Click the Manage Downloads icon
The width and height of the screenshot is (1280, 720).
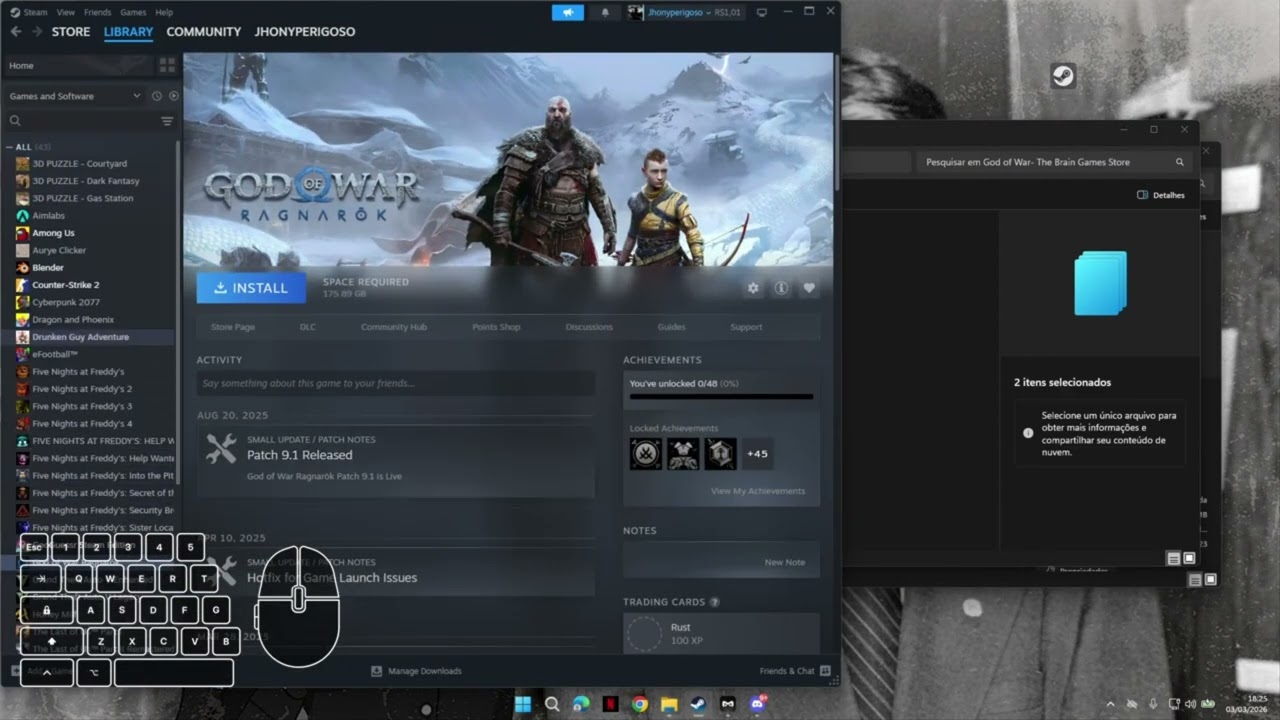point(376,671)
